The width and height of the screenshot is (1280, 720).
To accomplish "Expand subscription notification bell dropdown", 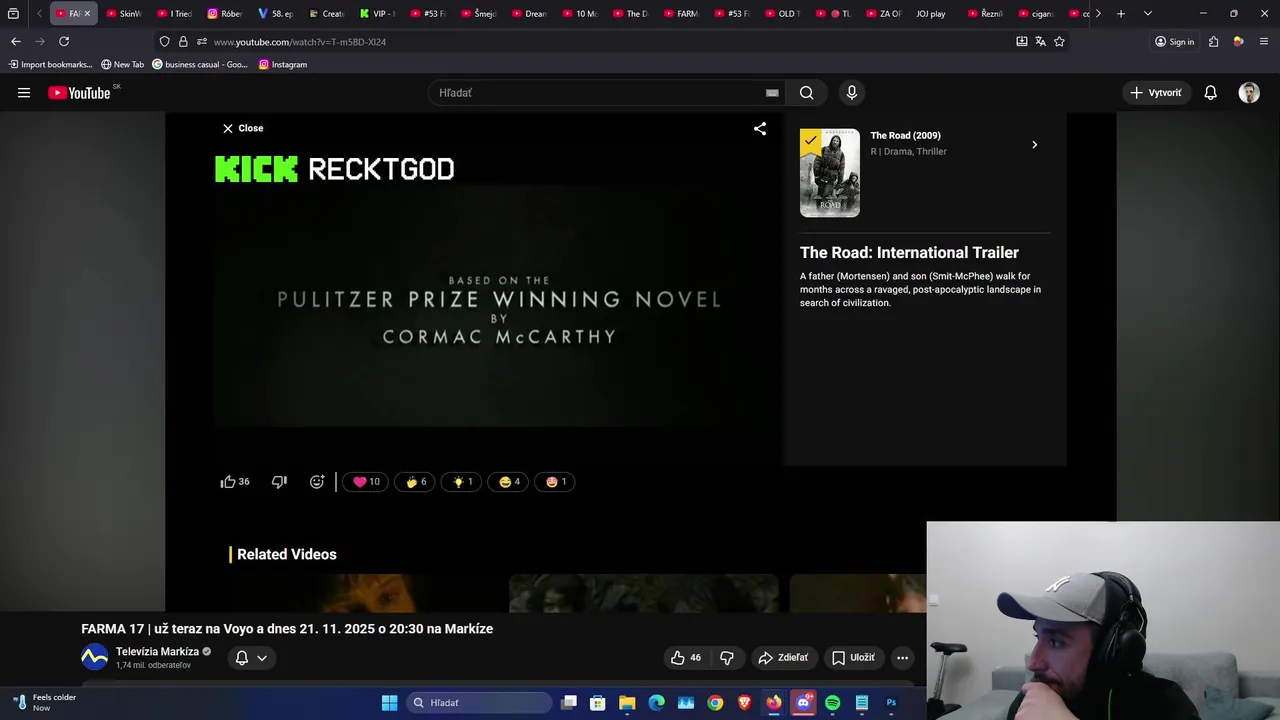I will [251, 658].
